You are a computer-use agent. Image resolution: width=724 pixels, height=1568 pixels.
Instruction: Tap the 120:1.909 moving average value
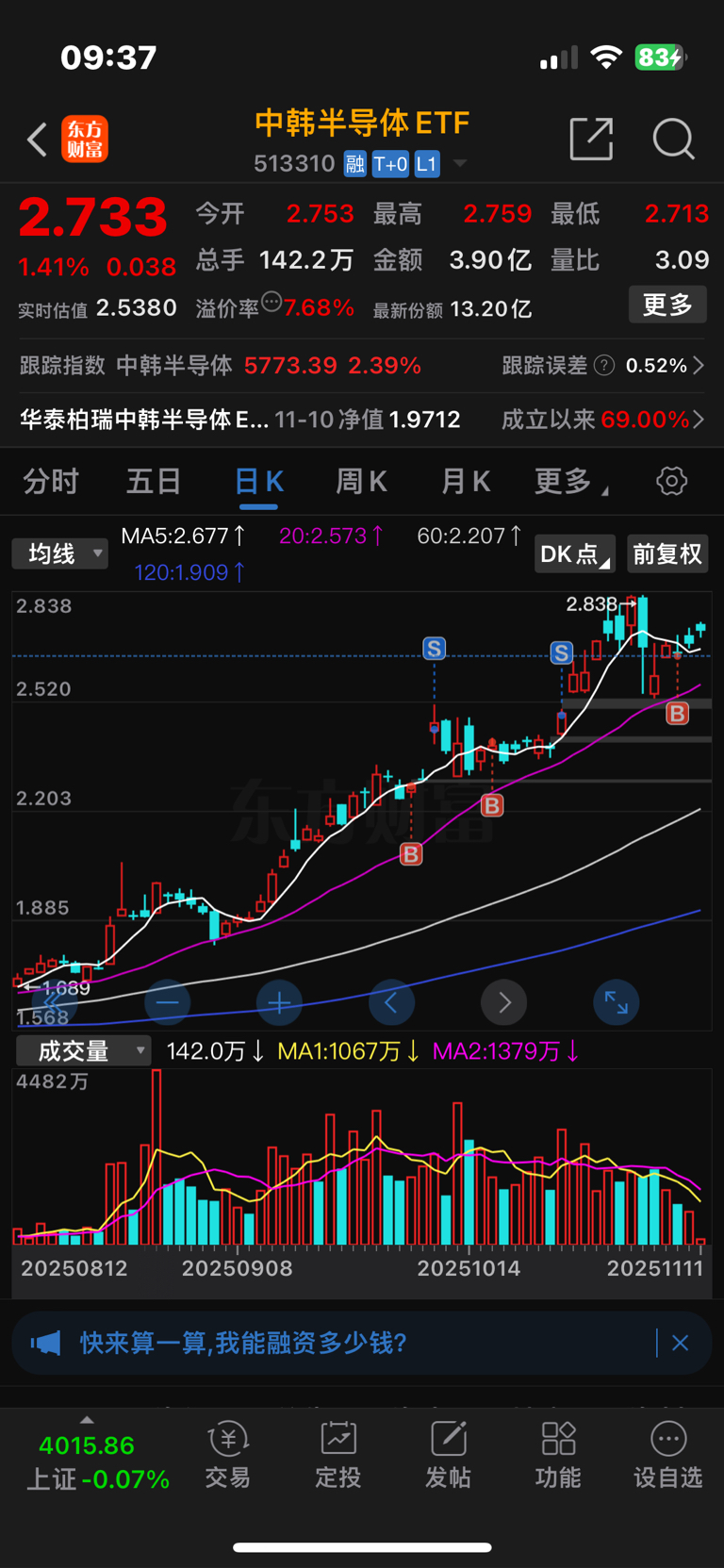(x=189, y=572)
